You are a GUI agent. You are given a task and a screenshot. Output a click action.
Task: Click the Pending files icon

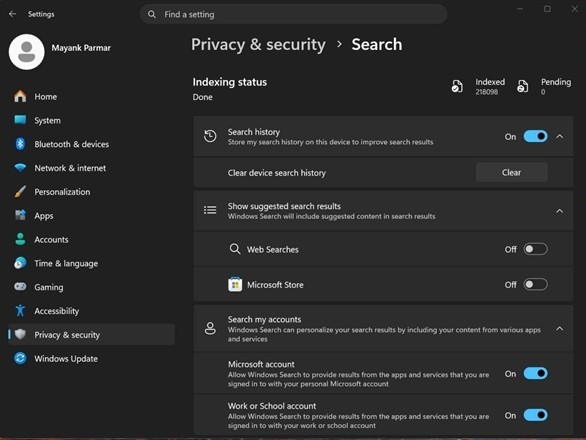tap(522, 86)
